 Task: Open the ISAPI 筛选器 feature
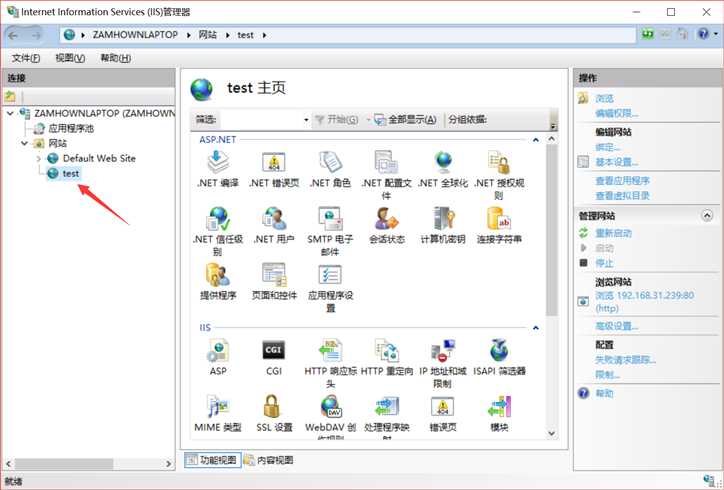[499, 357]
